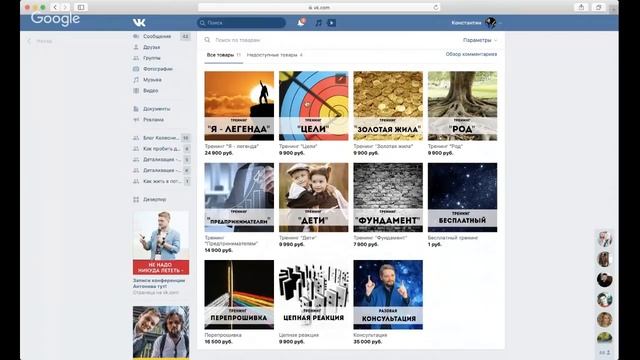Open the Записи конференции Антонова ad link
This screenshot has height=360, width=640.
(159, 283)
